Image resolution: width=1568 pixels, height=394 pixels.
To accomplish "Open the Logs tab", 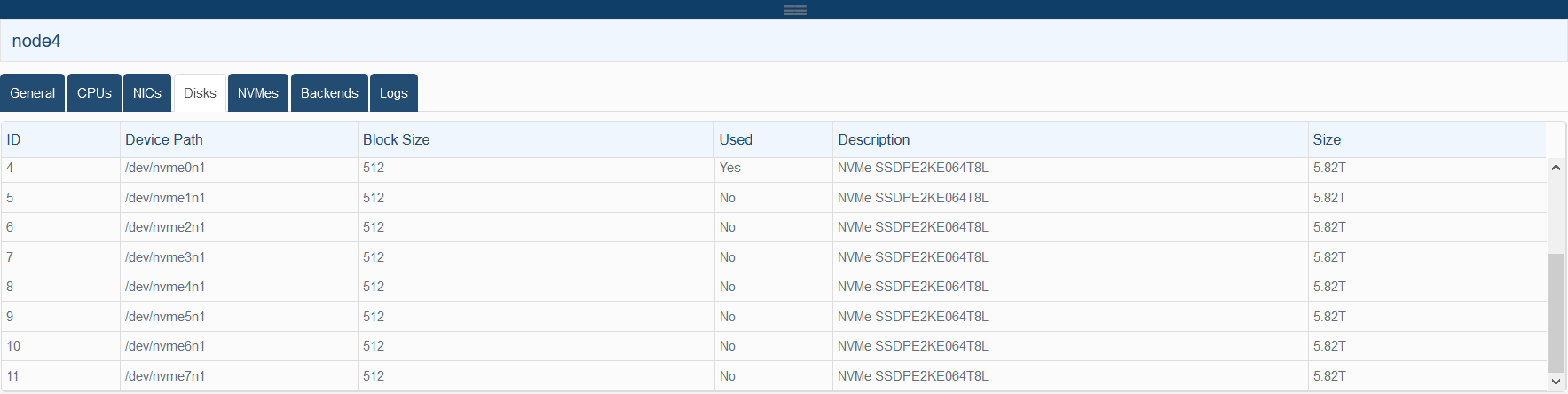I will coord(394,93).
